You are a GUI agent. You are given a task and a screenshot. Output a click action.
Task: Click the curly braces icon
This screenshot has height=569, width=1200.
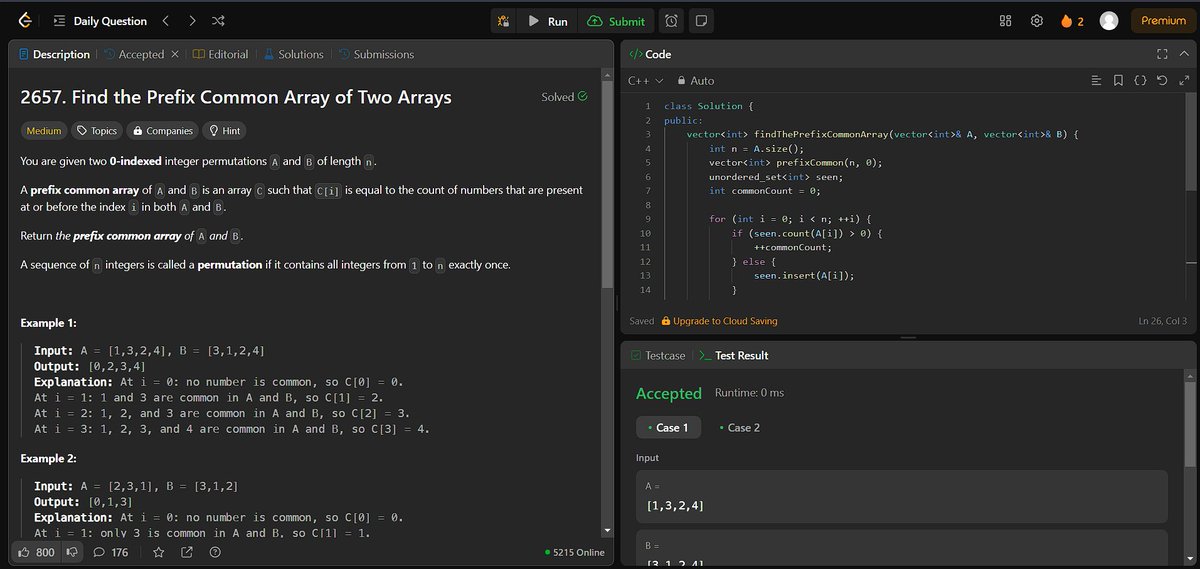pyautogui.click(x=1141, y=80)
